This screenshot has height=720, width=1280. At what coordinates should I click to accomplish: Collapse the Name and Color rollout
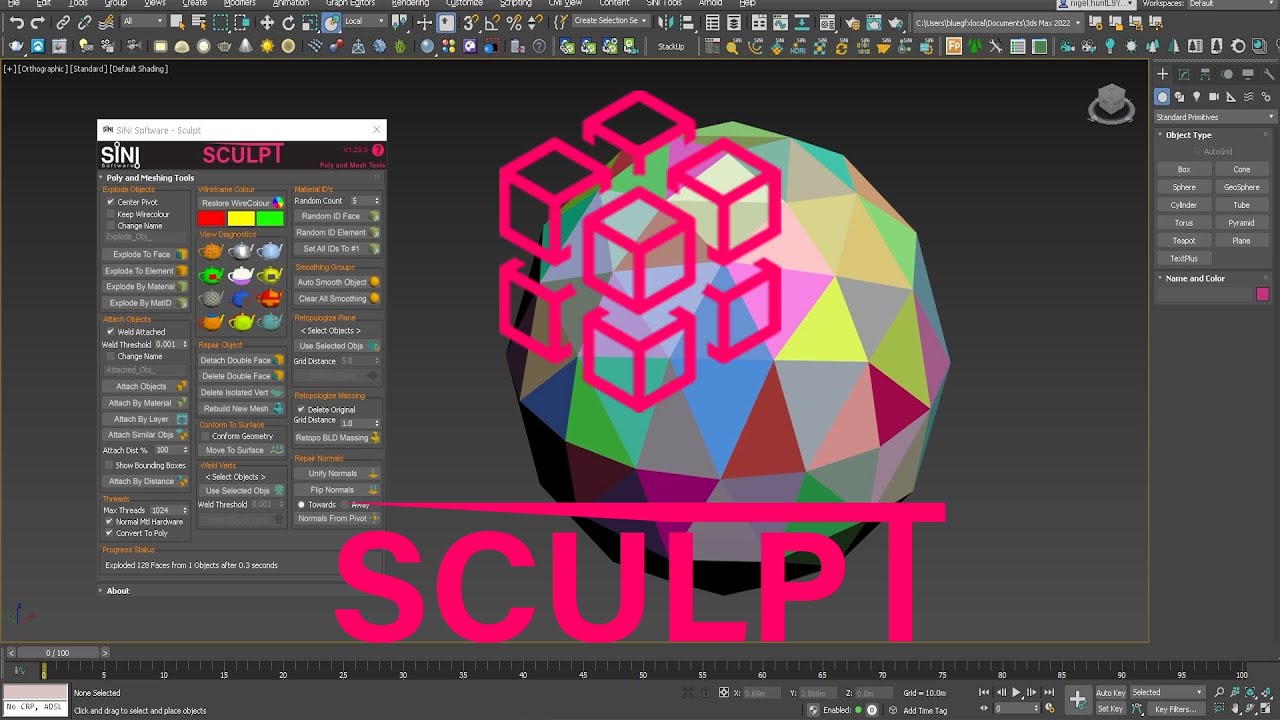tap(1195, 279)
